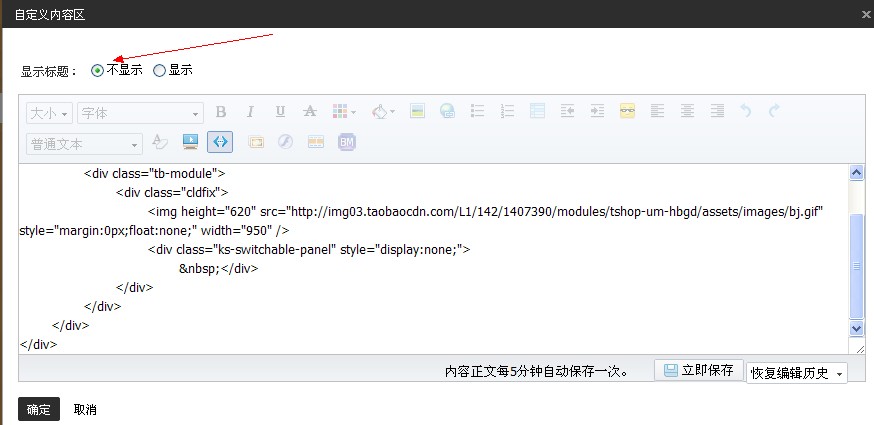
Task: Apply strikethrough formatting
Action: pyautogui.click(x=310, y=113)
